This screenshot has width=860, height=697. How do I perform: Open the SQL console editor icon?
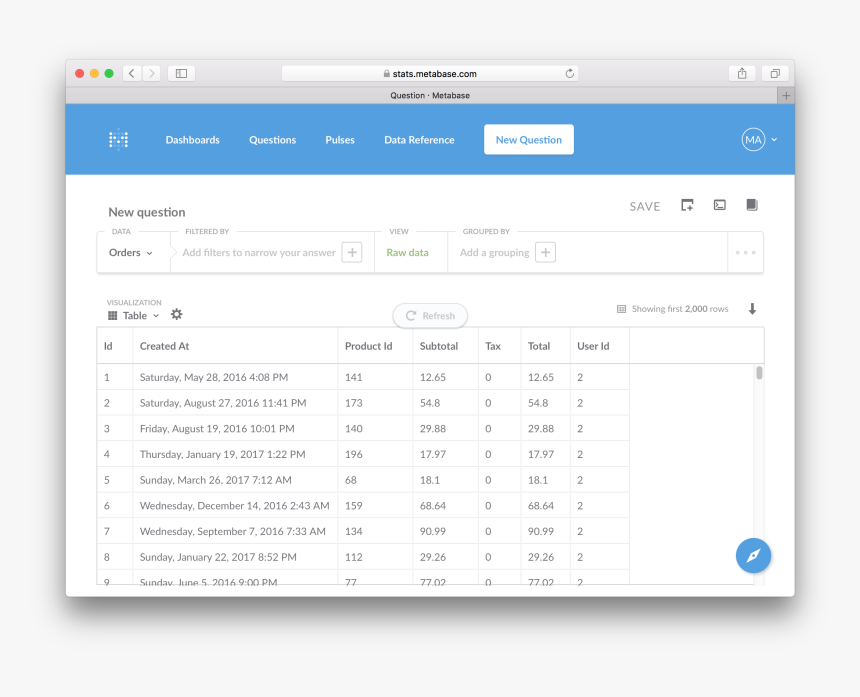tap(719, 205)
